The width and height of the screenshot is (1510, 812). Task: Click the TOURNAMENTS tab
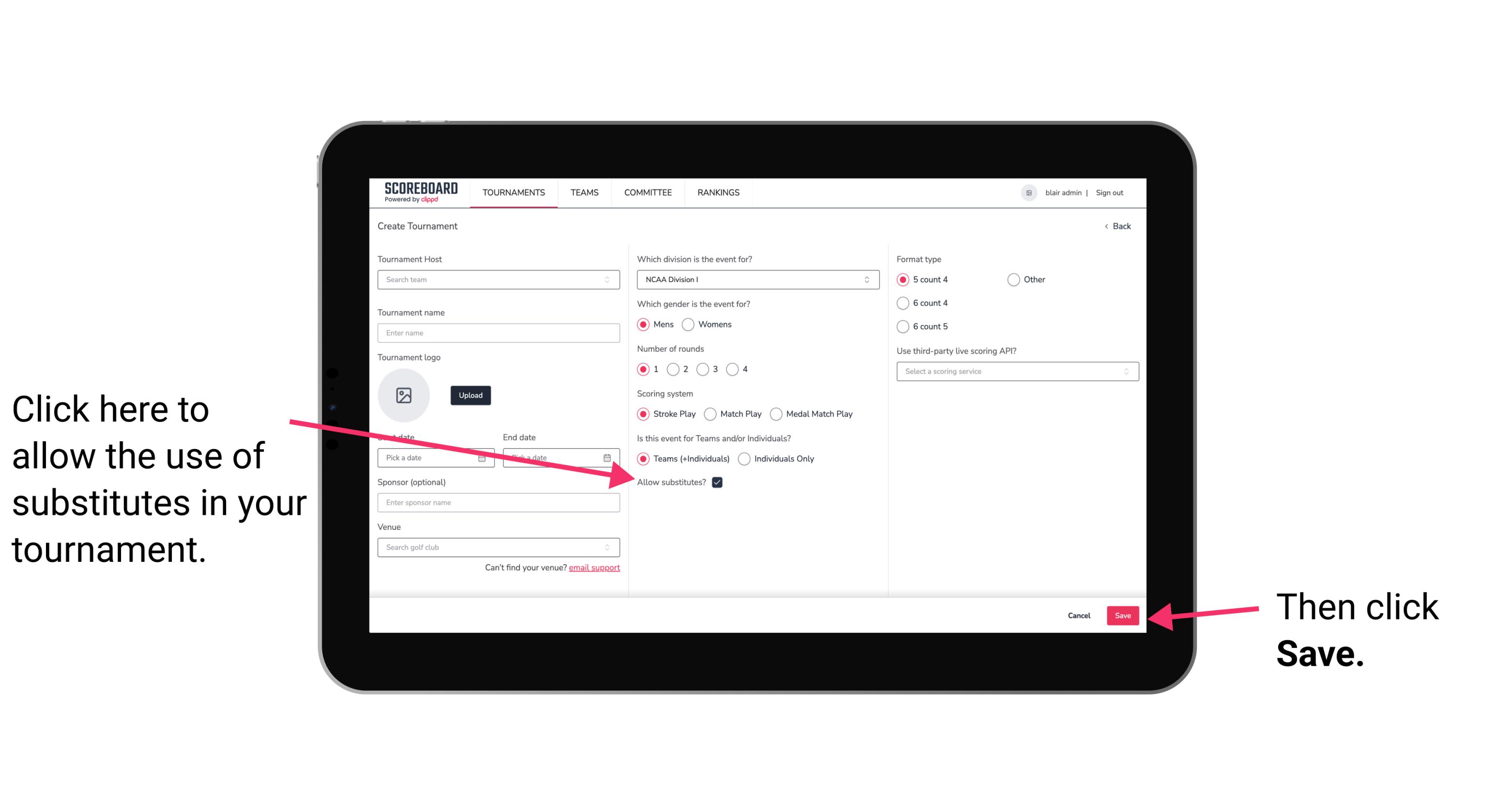coord(512,192)
